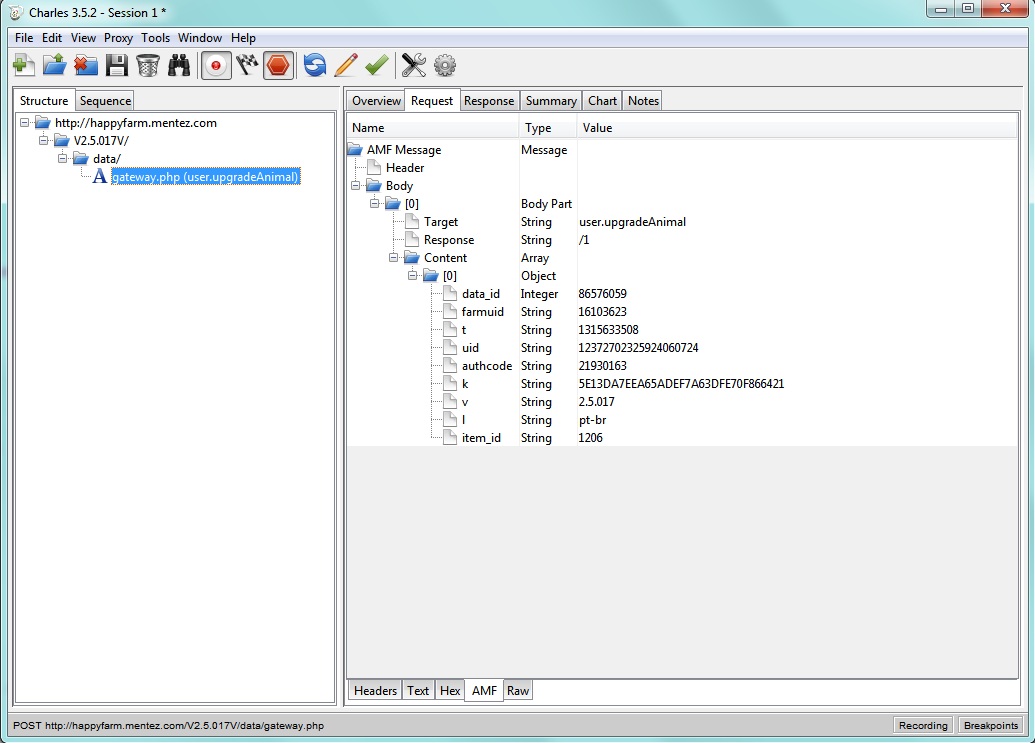
Task: Edit request with pencil icon
Action: (x=346, y=65)
